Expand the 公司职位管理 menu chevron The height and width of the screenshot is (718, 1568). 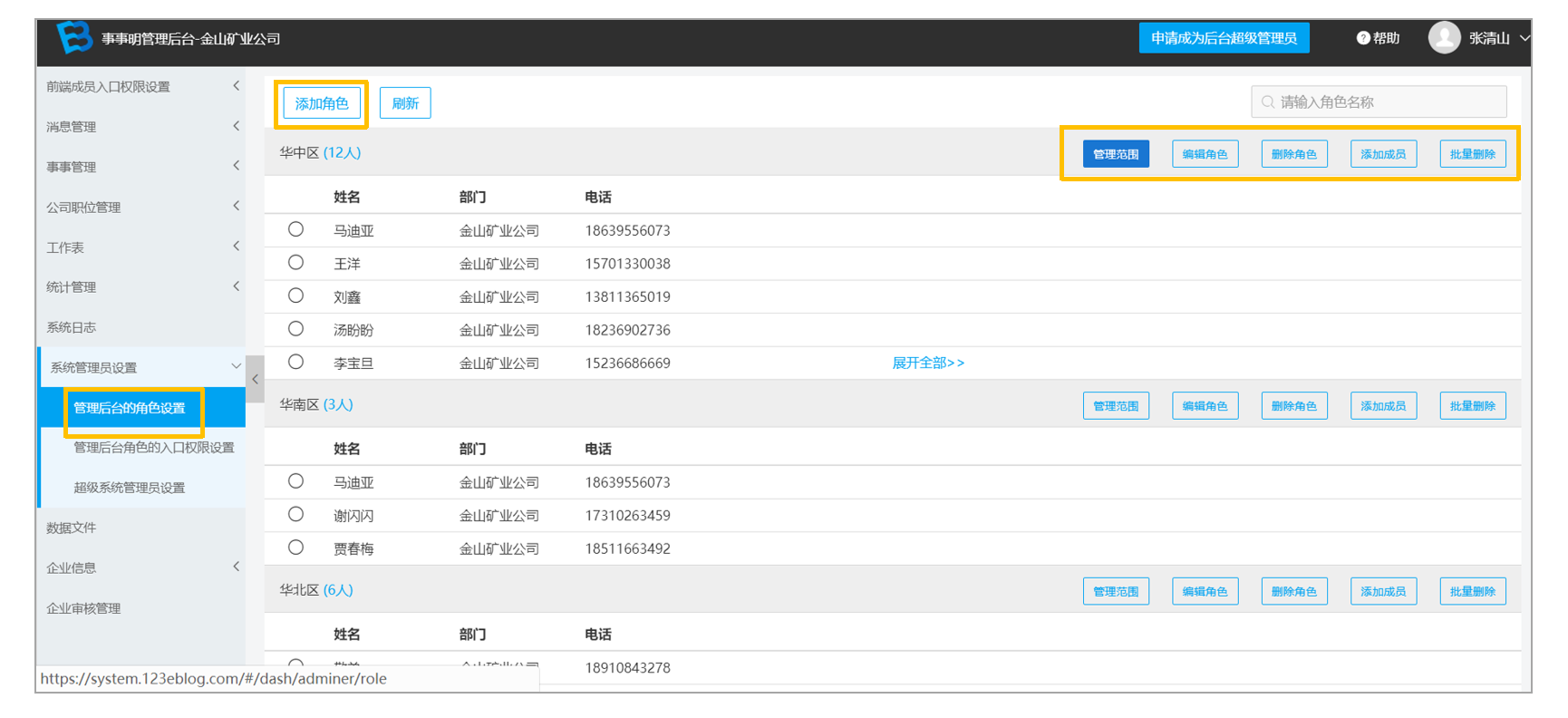[x=236, y=206]
